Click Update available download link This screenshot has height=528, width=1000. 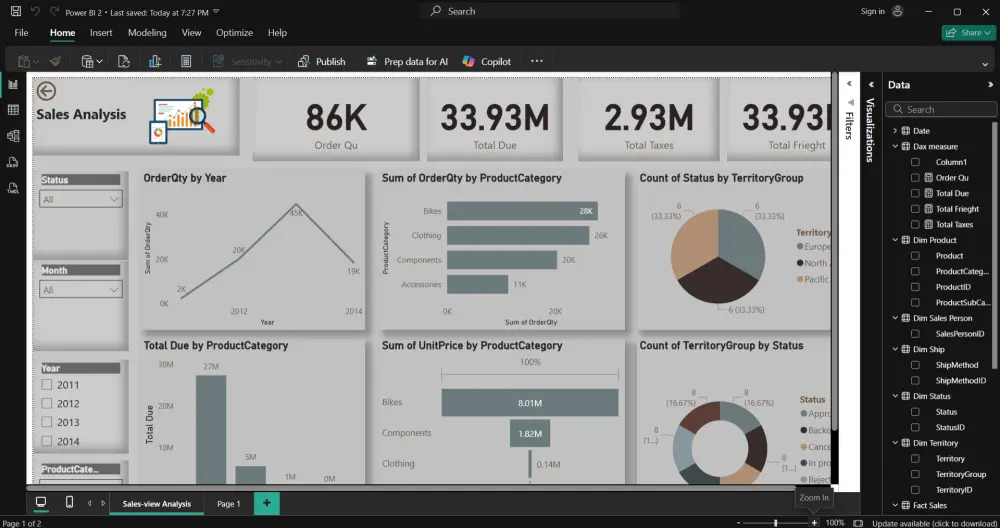tap(934, 524)
